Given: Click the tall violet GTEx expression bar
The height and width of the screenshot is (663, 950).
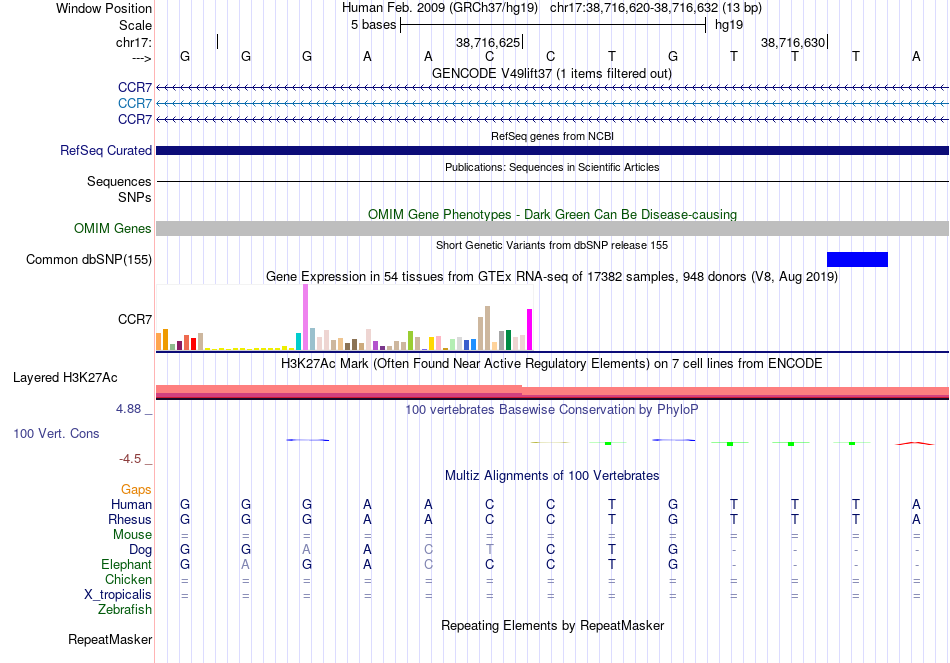Looking at the screenshot, I should [305, 317].
